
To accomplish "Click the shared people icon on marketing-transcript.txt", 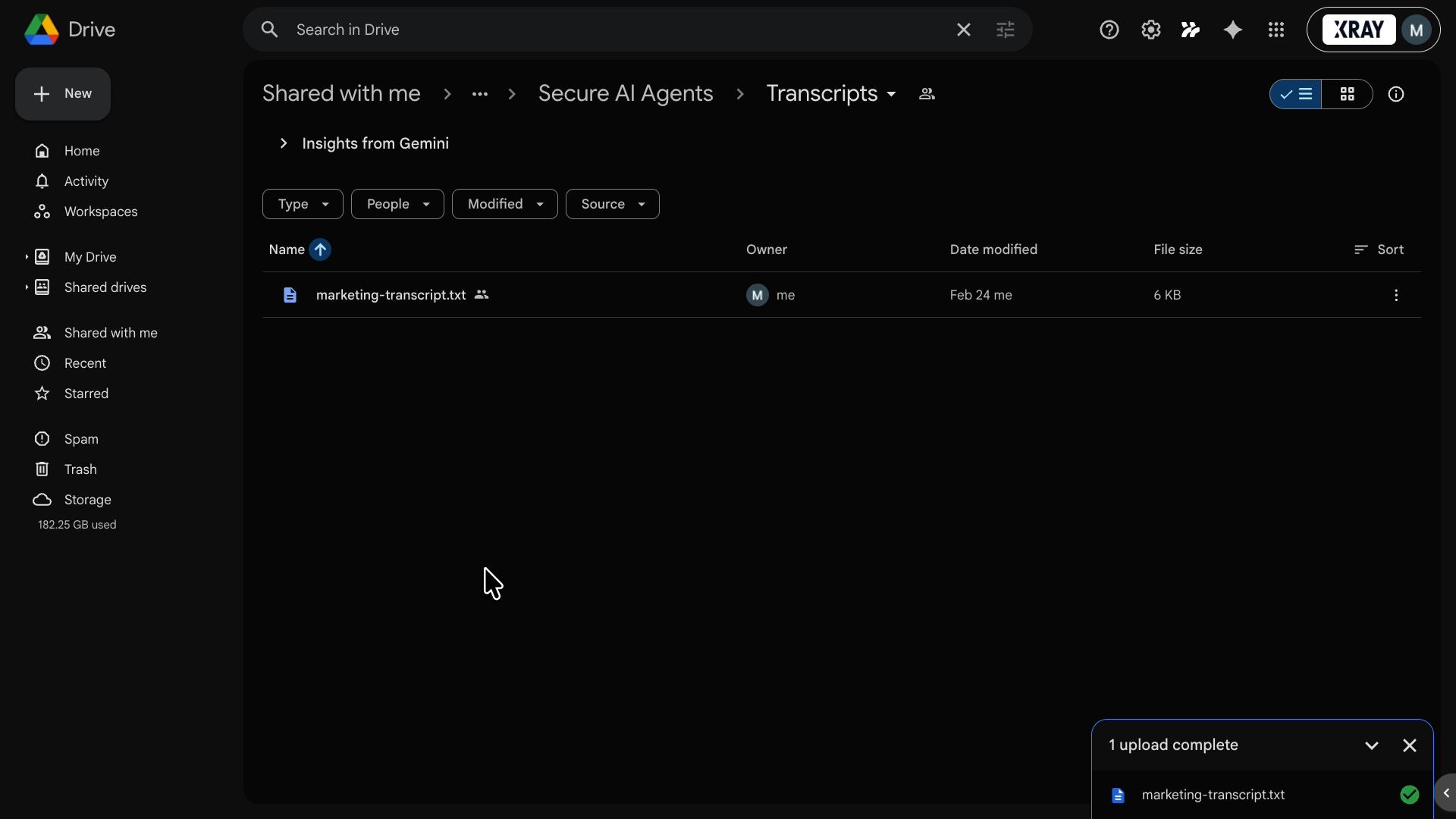I will click(x=482, y=295).
